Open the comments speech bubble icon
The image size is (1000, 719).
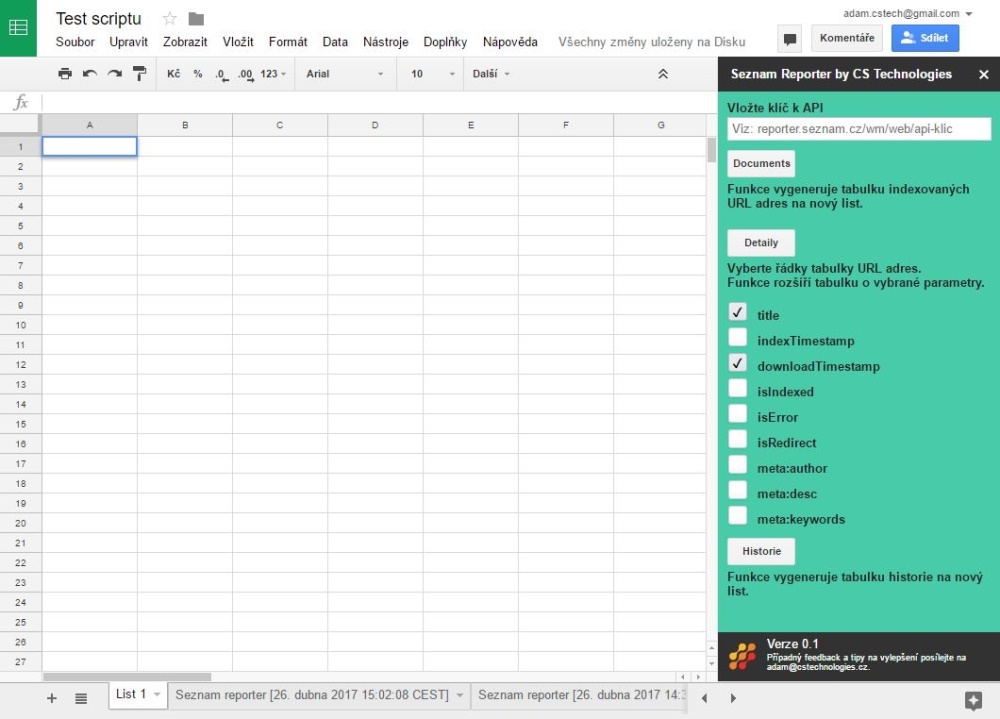pos(790,38)
